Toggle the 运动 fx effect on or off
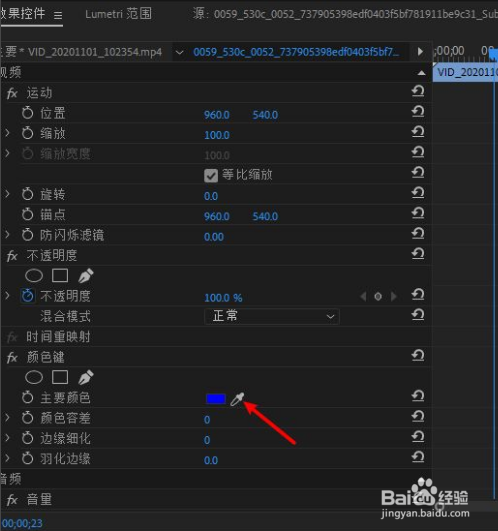 pyautogui.click(x=12, y=93)
